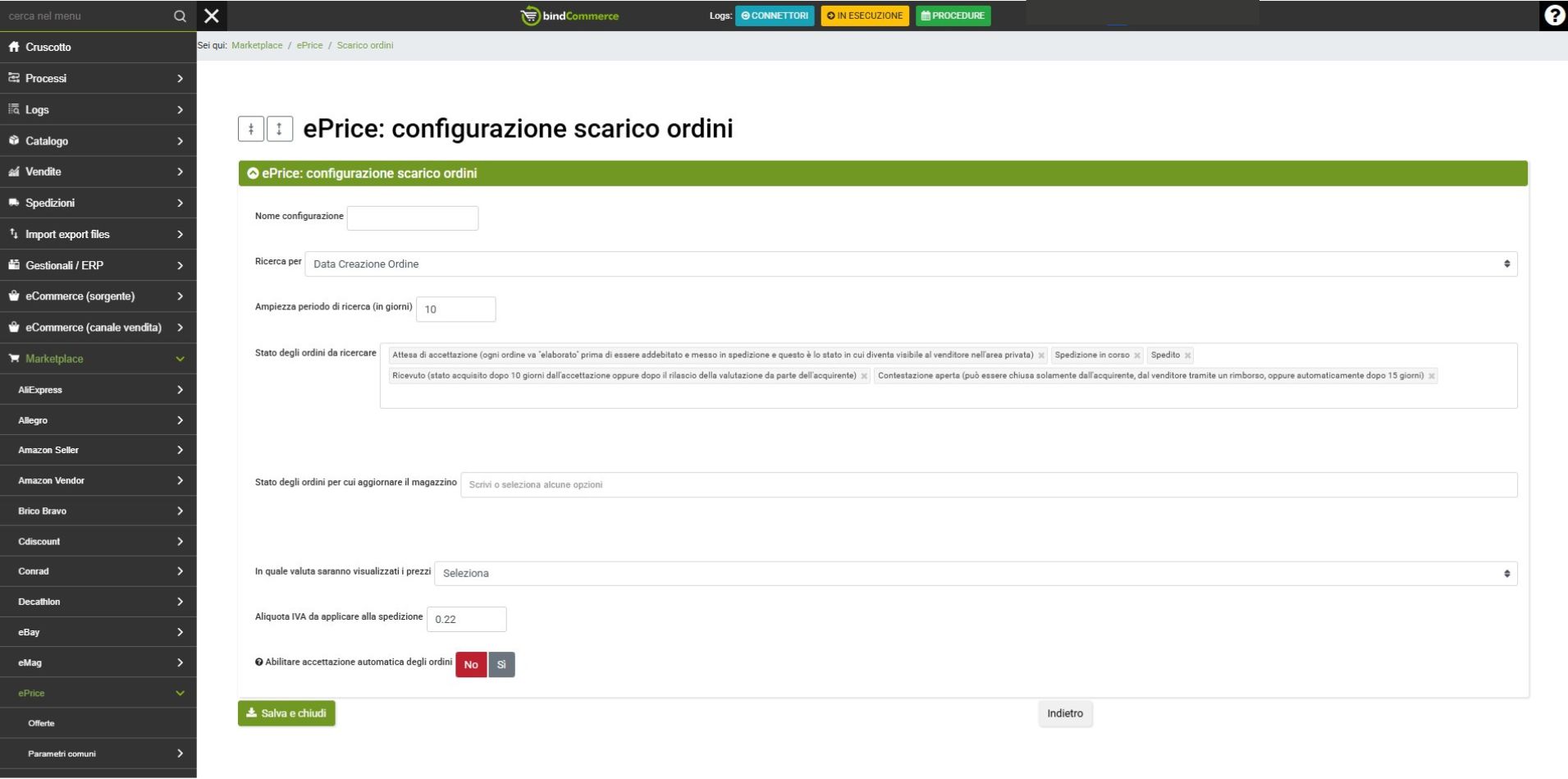Set automatic order acceptance to Sì
1568x779 pixels.
point(501,665)
